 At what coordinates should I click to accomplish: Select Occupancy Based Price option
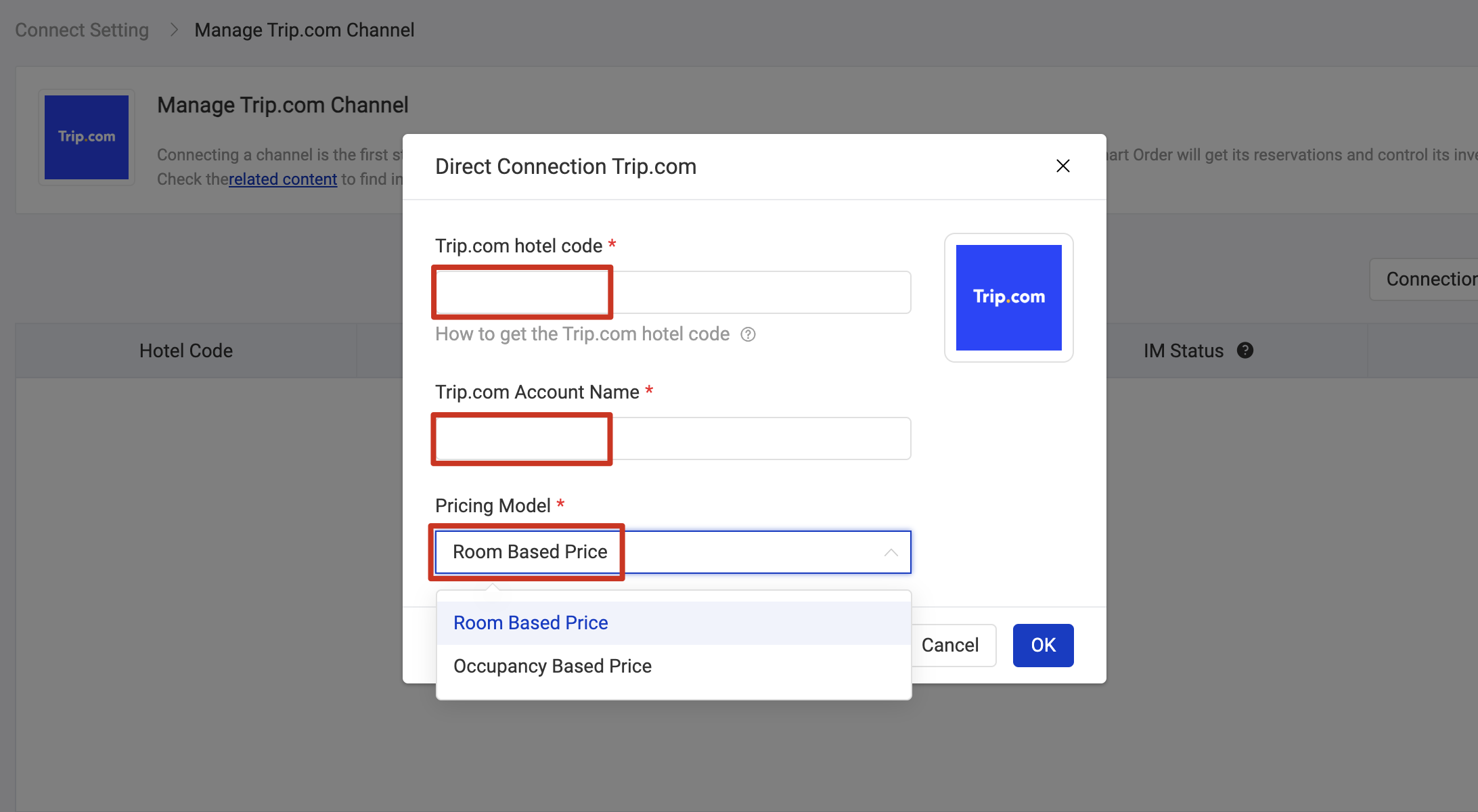click(552, 666)
